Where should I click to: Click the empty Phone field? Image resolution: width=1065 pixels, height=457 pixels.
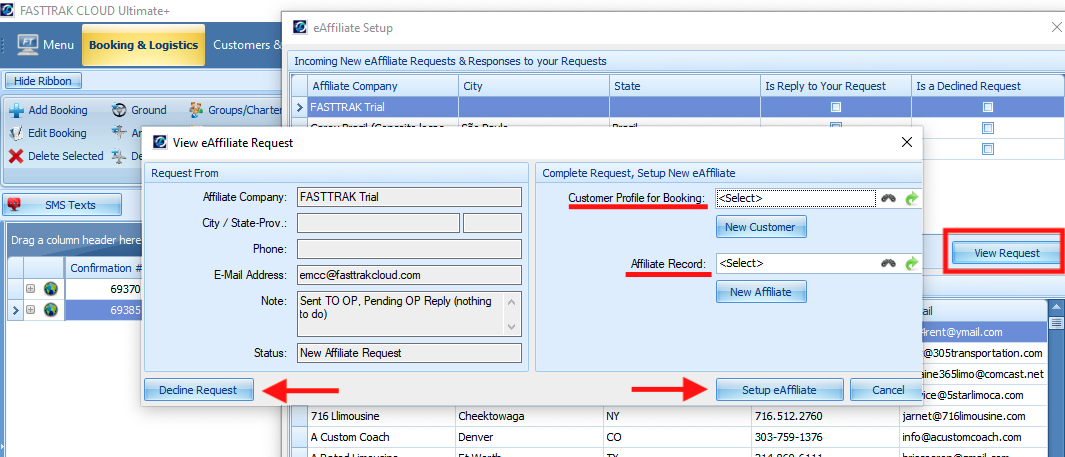pyautogui.click(x=409, y=249)
